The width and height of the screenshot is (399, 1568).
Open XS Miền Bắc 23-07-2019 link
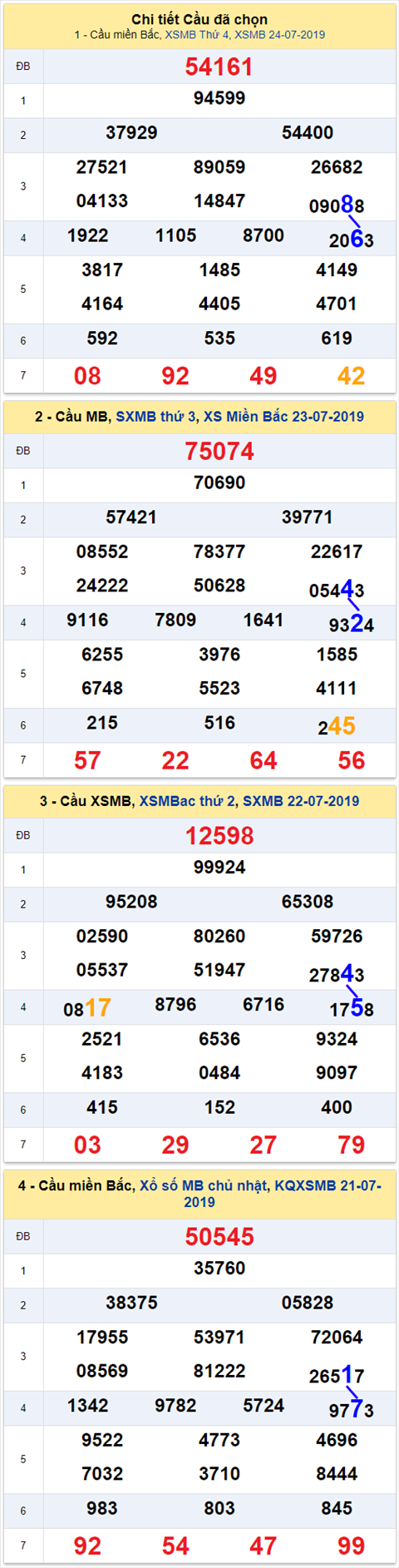pyautogui.click(x=284, y=417)
